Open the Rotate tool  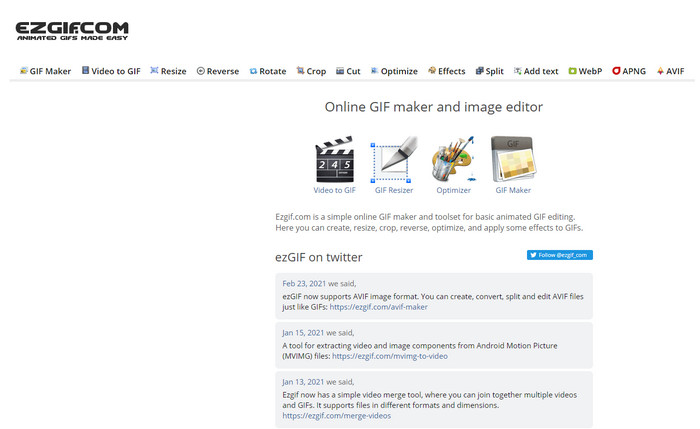pyautogui.click(x=268, y=71)
